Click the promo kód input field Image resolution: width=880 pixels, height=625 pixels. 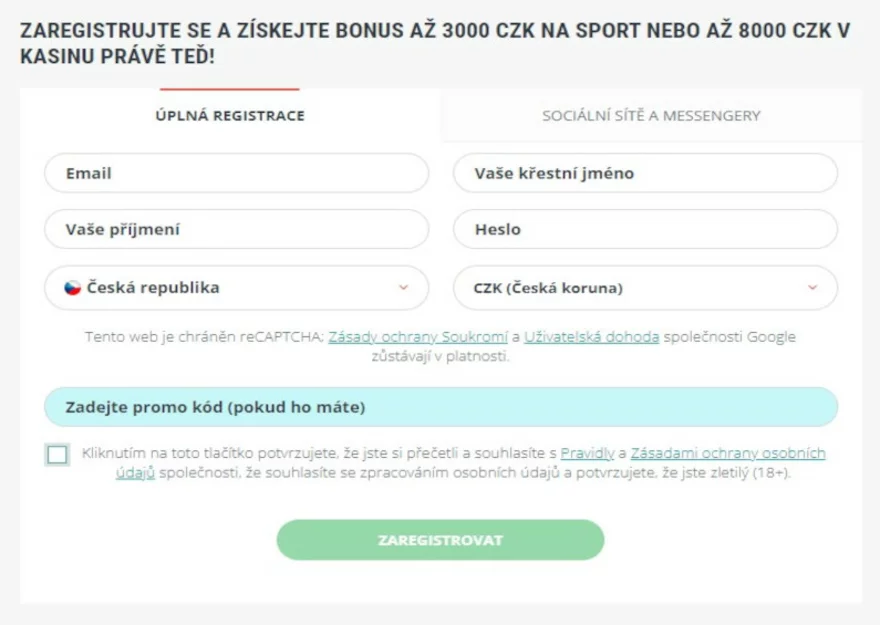(441, 407)
